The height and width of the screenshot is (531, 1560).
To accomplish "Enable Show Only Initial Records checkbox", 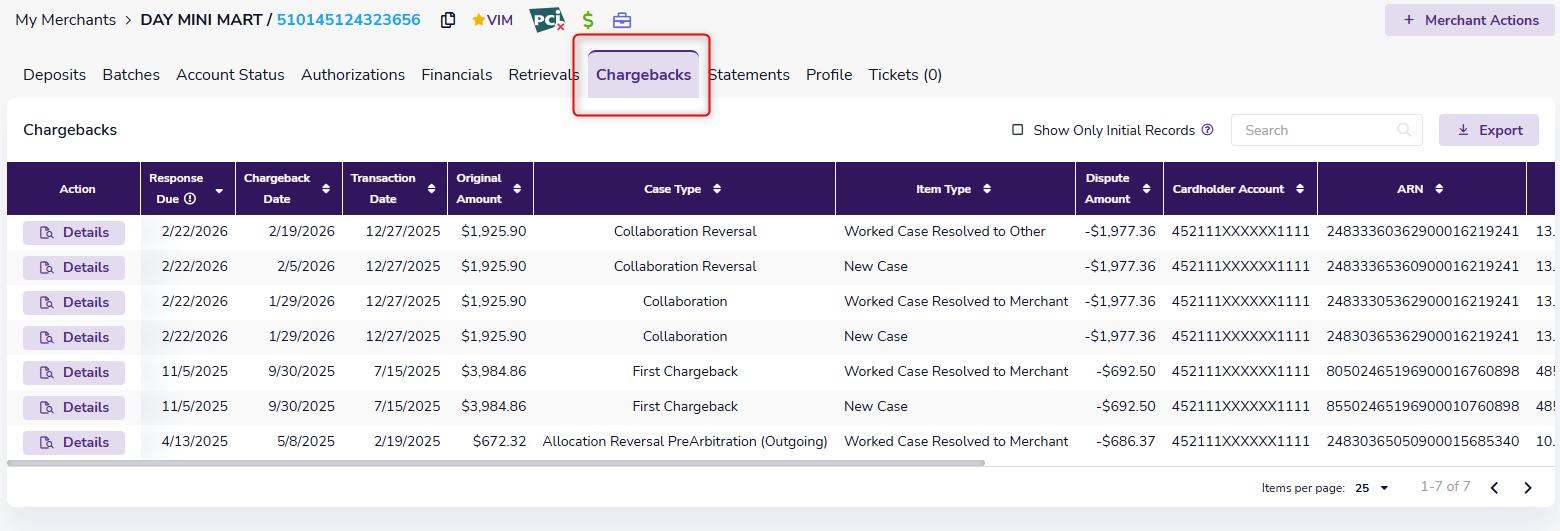I will (x=1018, y=130).
